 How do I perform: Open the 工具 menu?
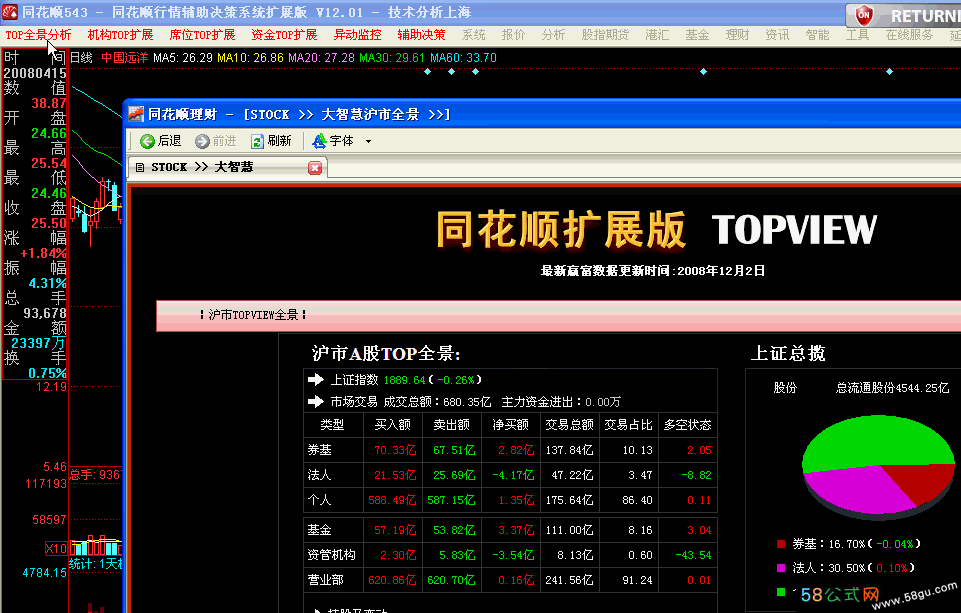pyautogui.click(x=857, y=35)
